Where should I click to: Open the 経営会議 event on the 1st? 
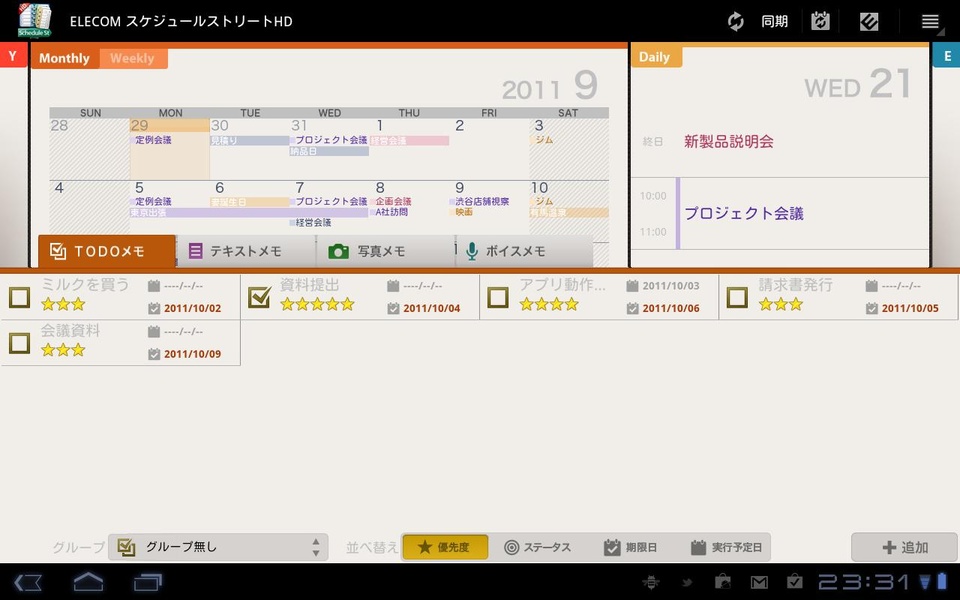[409, 140]
